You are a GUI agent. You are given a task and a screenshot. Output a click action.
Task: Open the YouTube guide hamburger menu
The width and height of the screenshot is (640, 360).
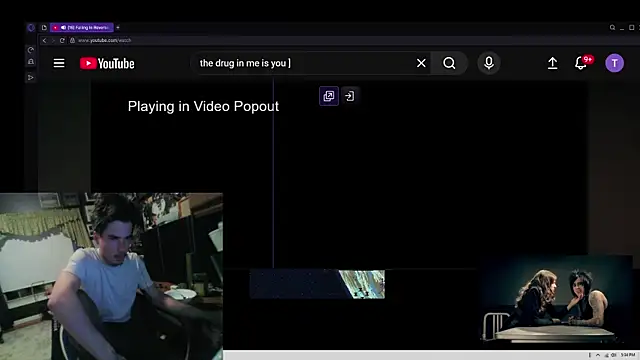click(59, 63)
